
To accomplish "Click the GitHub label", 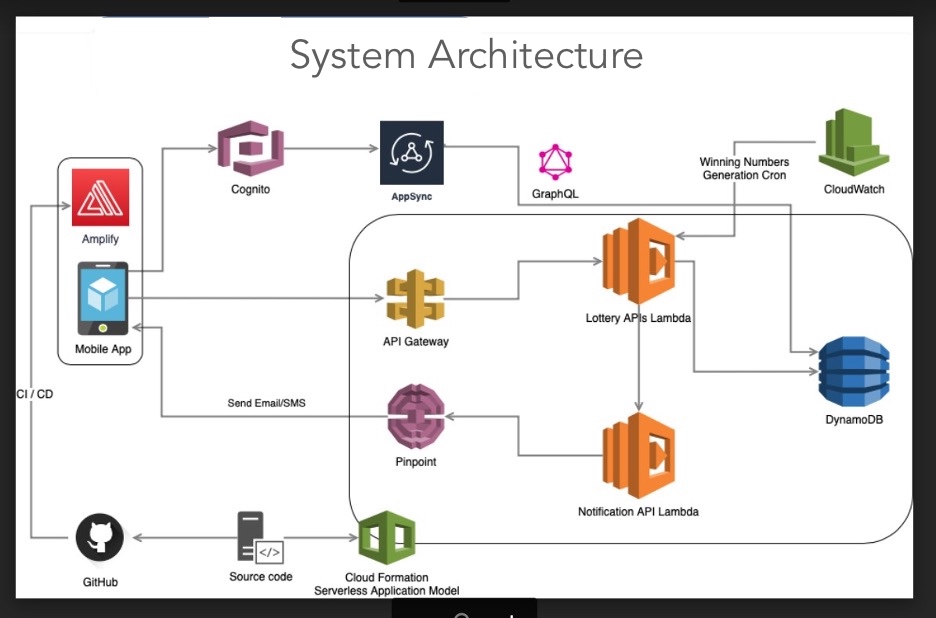I will click(x=100, y=582).
